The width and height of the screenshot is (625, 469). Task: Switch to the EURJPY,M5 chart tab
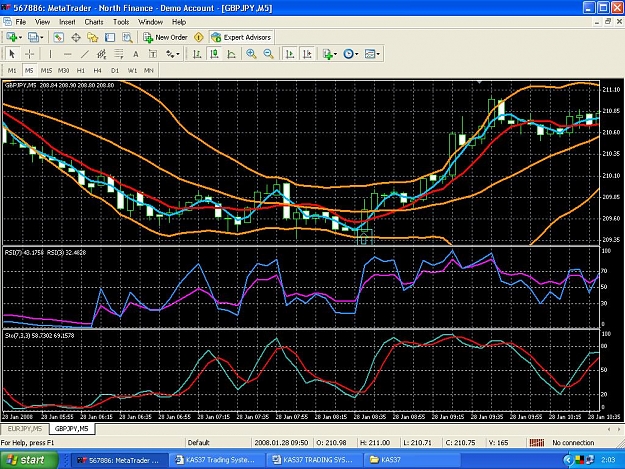pyautogui.click(x=25, y=429)
